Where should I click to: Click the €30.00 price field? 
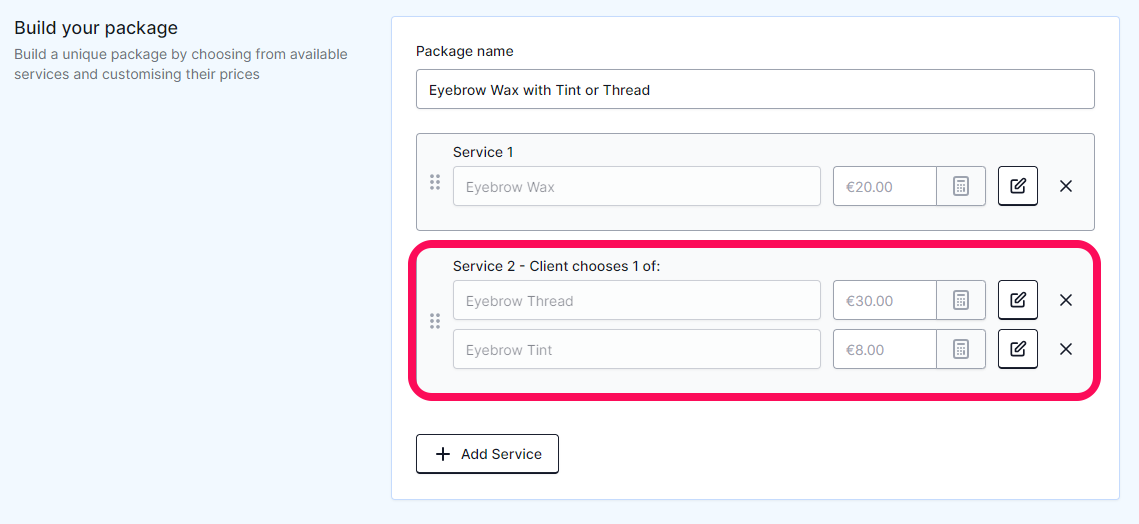[885, 299]
